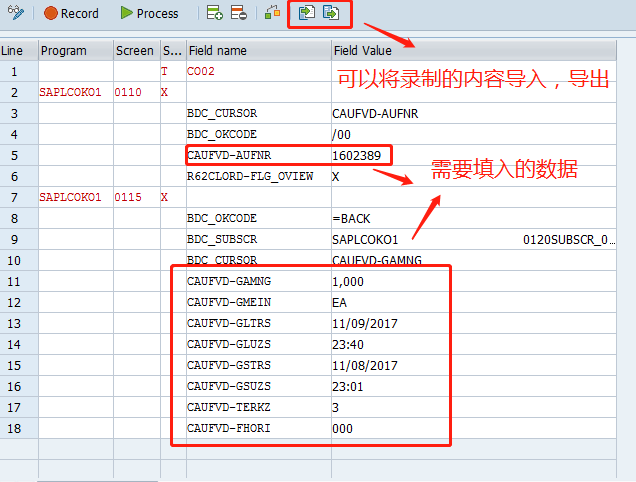This screenshot has width=636, height=482.
Task: Click the delete line icon
Action: click(238, 13)
